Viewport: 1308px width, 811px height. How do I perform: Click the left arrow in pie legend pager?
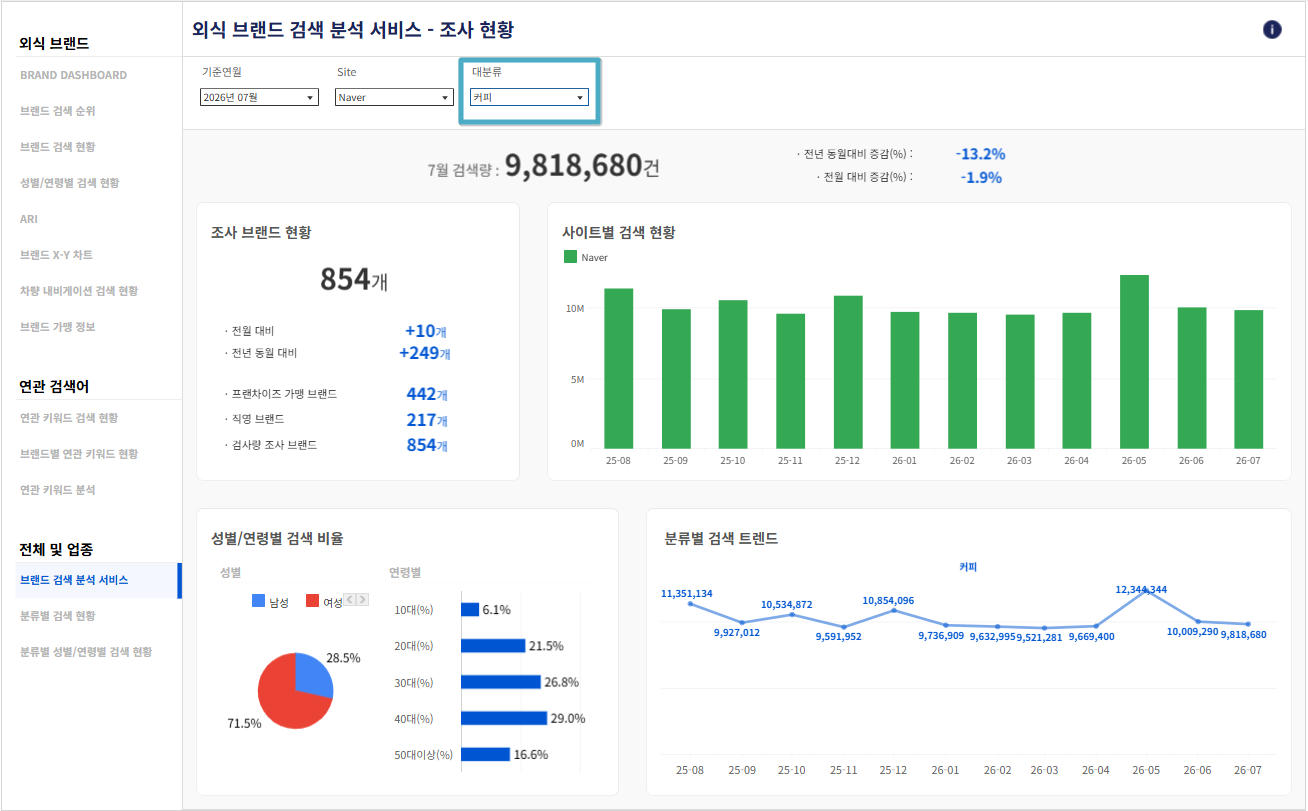tap(350, 600)
